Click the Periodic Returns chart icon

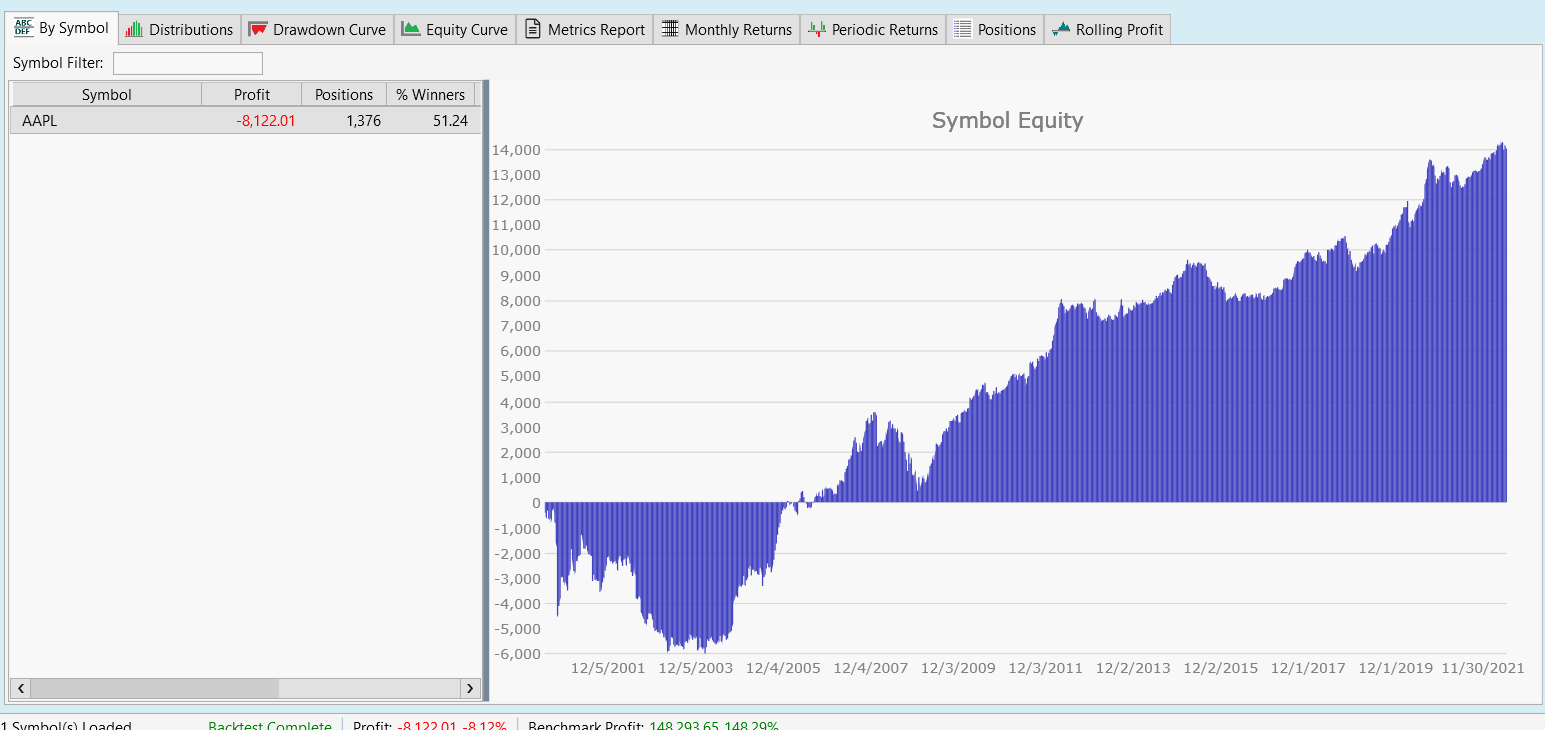[x=817, y=30]
